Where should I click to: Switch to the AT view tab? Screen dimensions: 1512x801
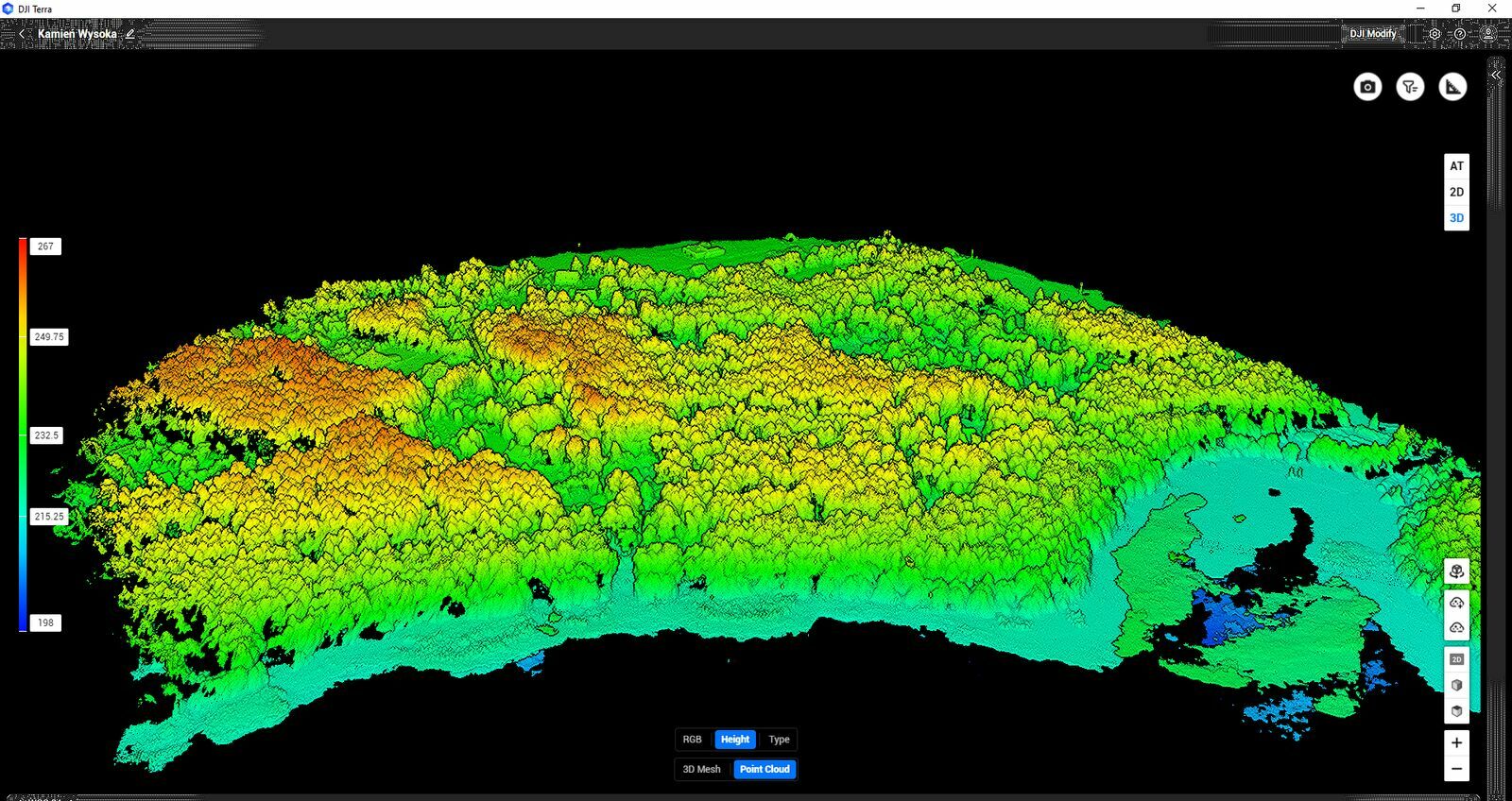(x=1456, y=166)
